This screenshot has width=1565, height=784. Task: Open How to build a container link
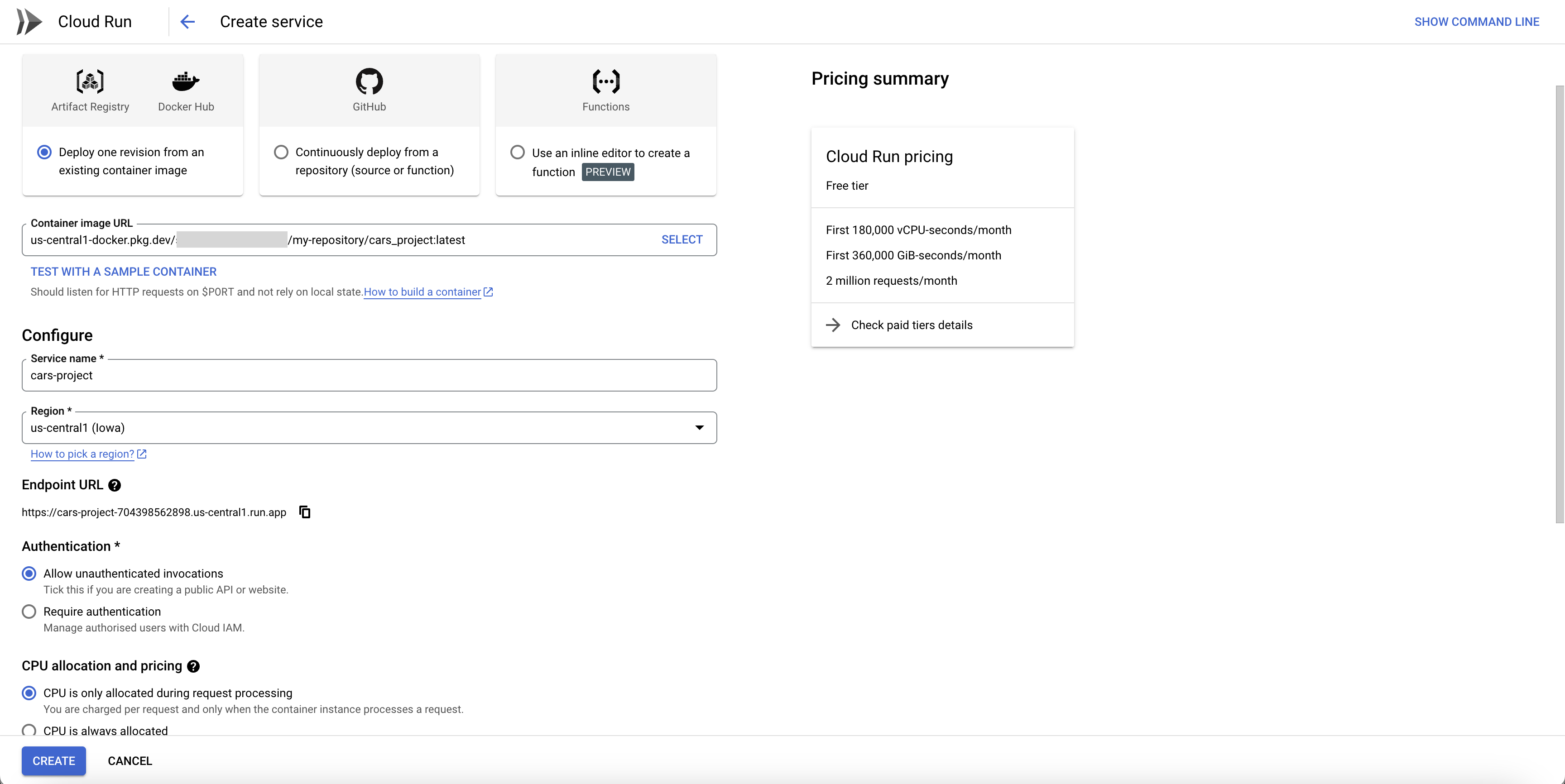422,292
